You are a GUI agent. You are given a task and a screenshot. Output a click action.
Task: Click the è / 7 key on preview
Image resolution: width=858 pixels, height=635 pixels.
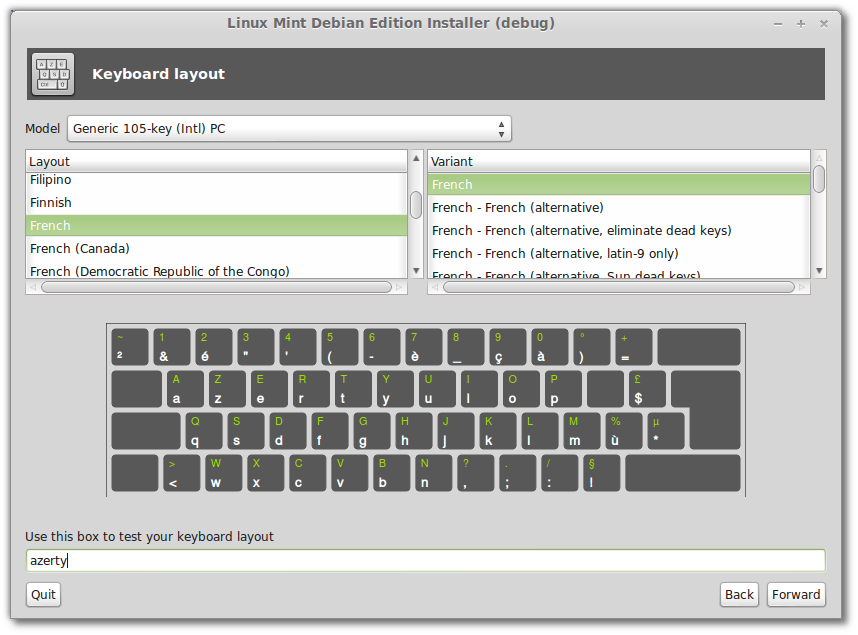tap(424, 347)
